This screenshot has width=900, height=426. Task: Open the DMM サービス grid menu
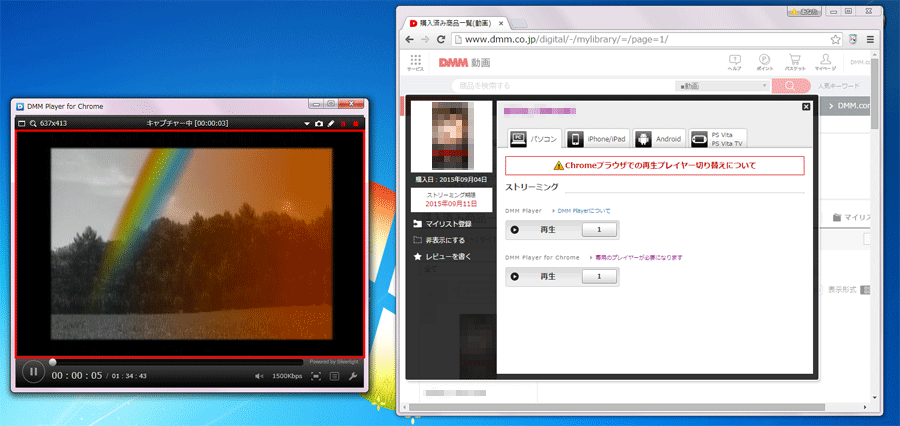(416, 63)
